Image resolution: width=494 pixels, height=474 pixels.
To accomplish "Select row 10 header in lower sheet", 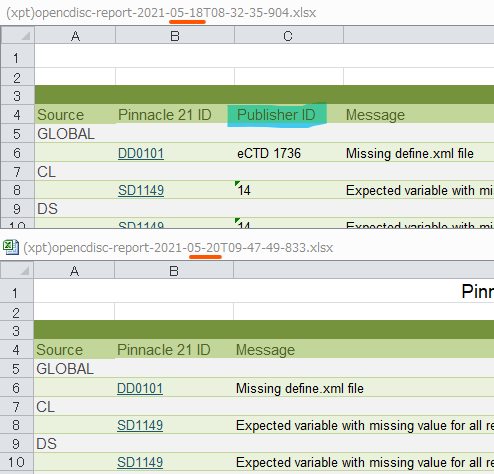I will pos(16,462).
